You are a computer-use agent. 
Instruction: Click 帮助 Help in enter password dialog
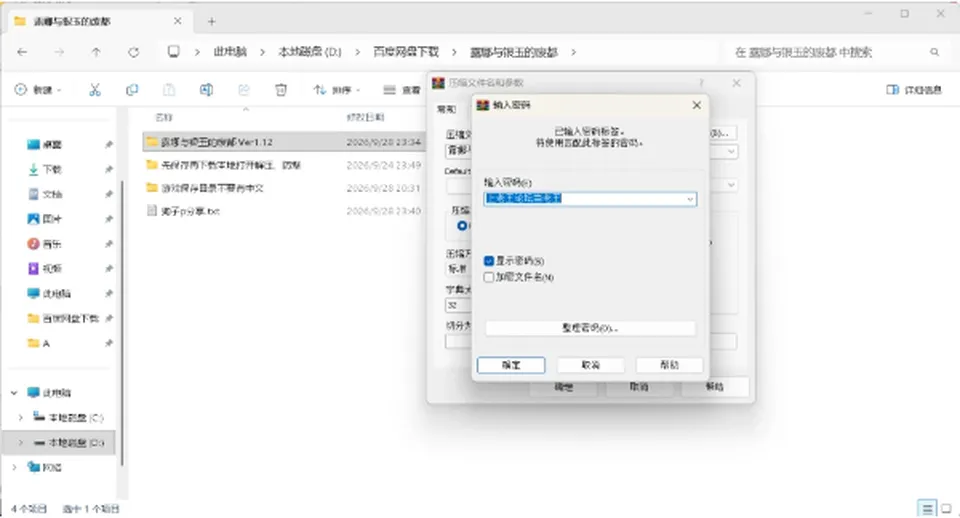pos(669,365)
